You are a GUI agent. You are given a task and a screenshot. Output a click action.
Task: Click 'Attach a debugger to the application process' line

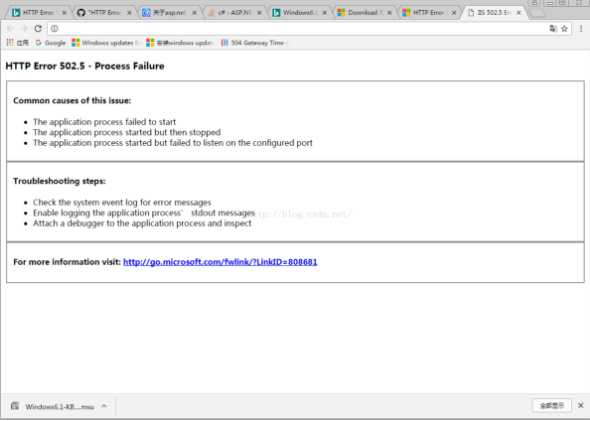[x=142, y=223]
